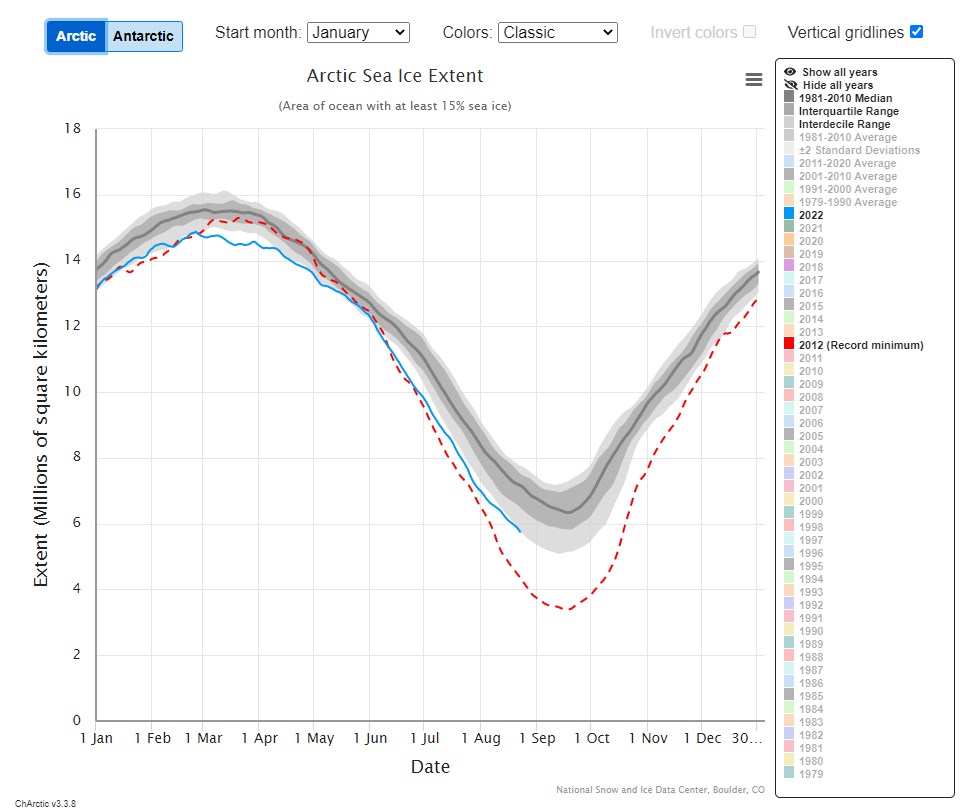The height and width of the screenshot is (810, 977).
Task: Select the Arctic tab
Action: point(76,36)
